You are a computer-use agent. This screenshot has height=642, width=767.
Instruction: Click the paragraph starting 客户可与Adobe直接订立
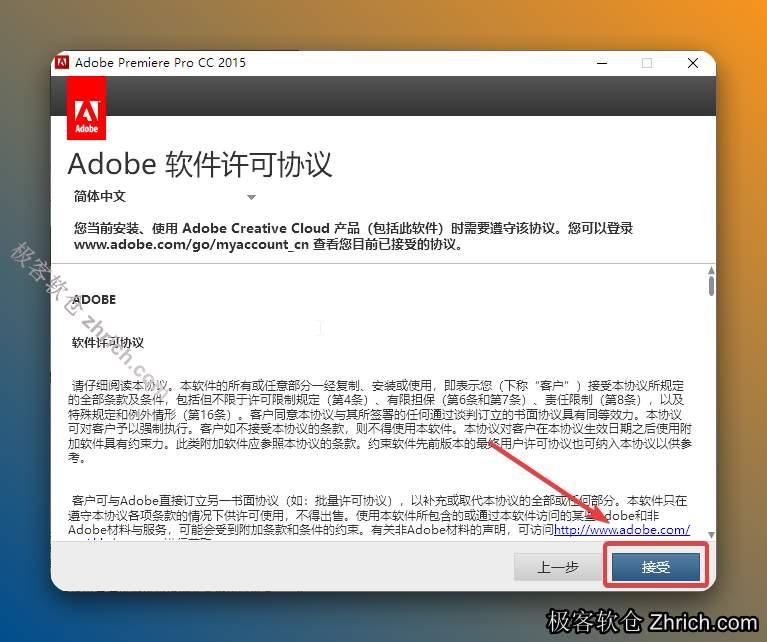(379, 515)
